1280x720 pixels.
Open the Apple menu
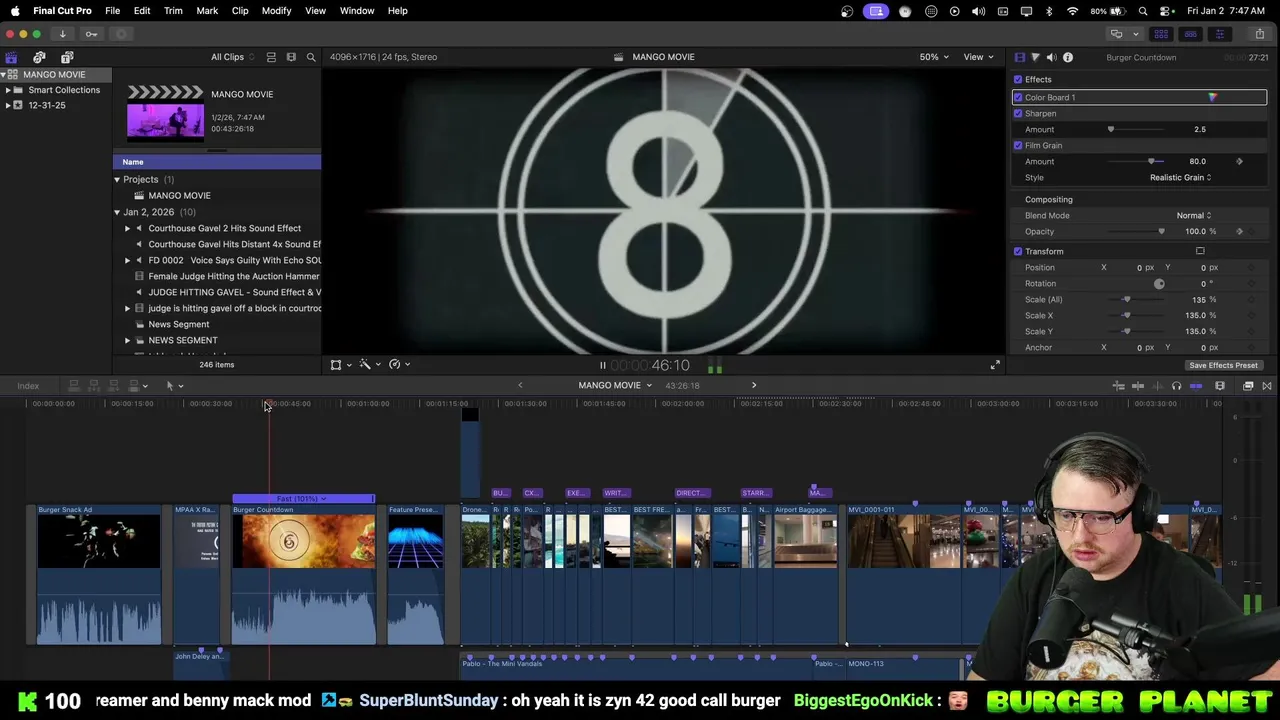[14, 11]
